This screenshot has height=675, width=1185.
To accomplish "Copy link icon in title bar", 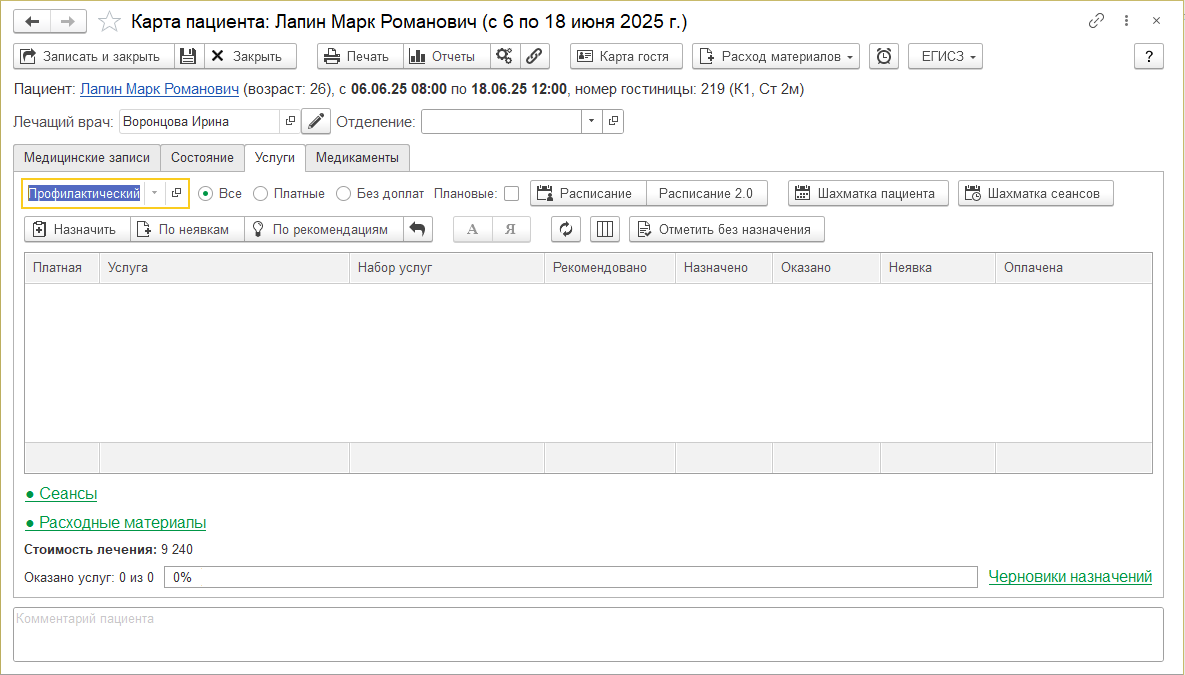I will pyautogui.click(x=1096, y=21).
